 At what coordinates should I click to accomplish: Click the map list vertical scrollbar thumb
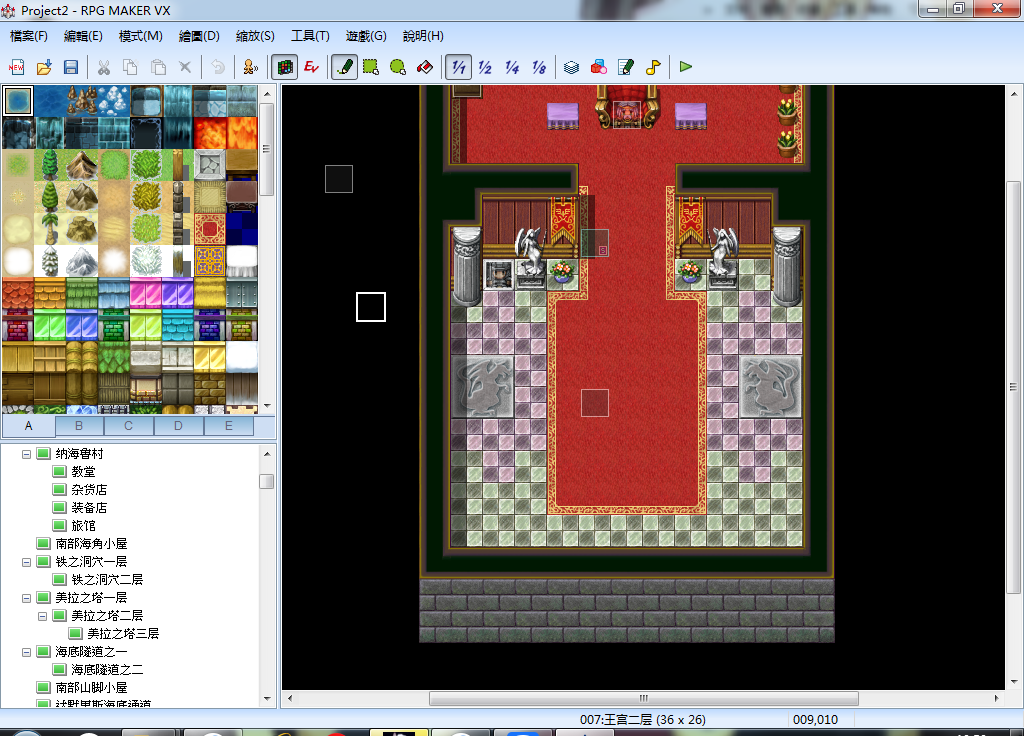pyautogui.click(x=266, y=481)
